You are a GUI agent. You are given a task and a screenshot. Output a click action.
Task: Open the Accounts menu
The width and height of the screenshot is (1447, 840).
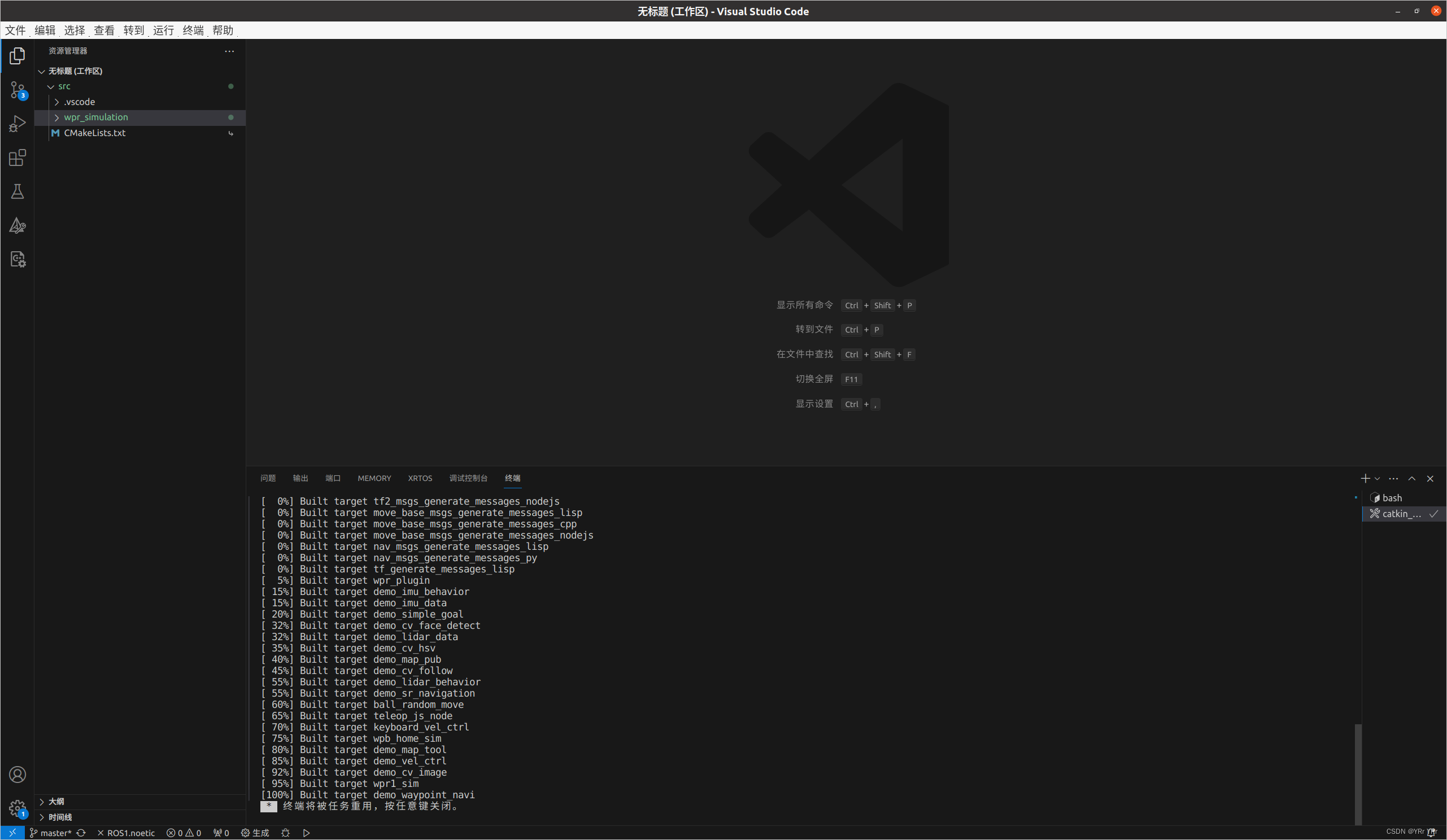[x=17, y=775]
